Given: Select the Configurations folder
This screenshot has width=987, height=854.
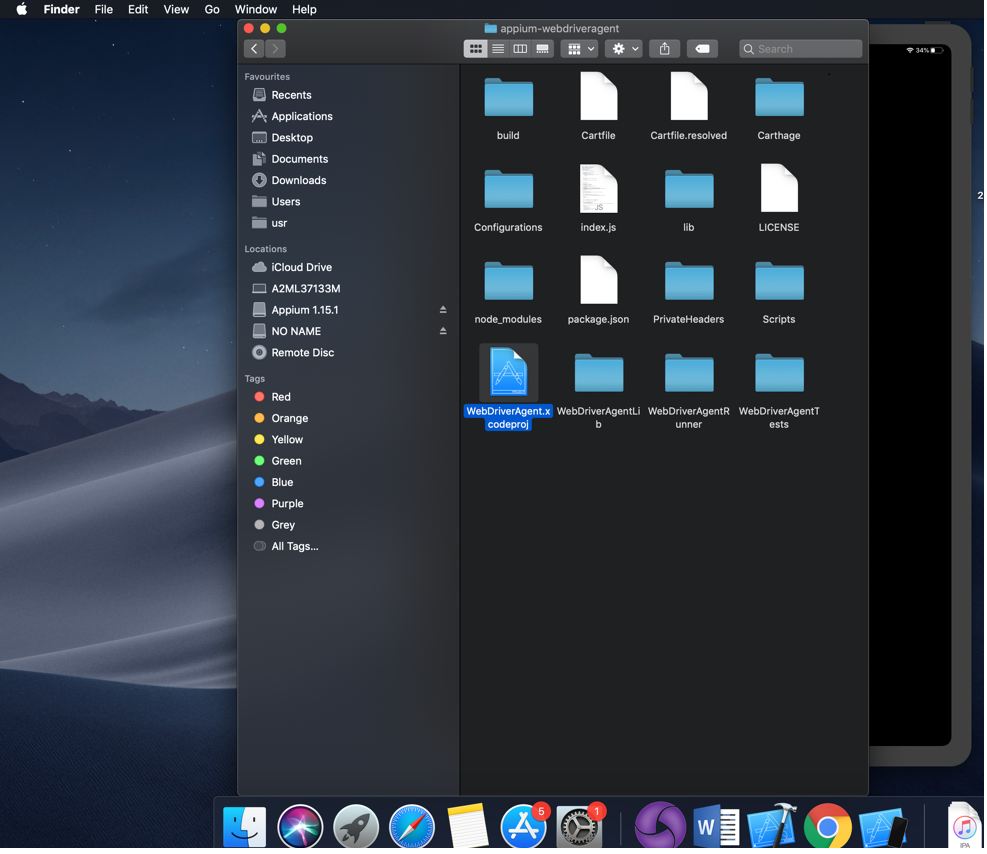Looking at the screenshot, I should 508,190.
